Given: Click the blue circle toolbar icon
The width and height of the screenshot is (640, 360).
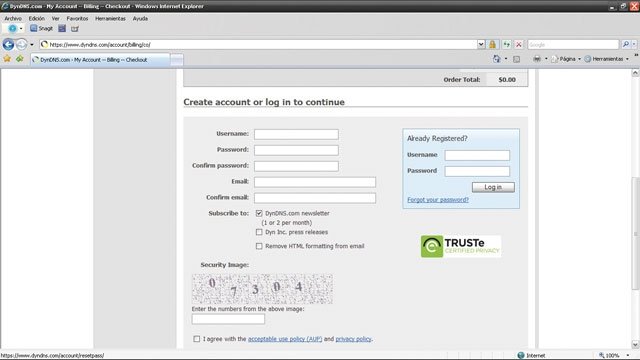Looking at the screenshot, I should pos(12,29).
